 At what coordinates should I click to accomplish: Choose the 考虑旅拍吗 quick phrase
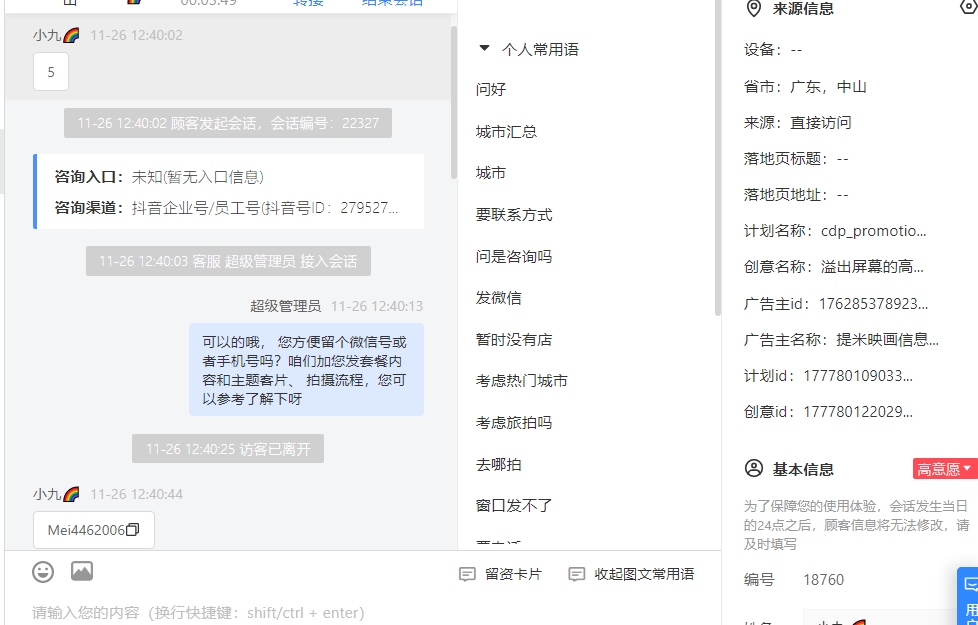pyautogui.click(x=514, y=422)
